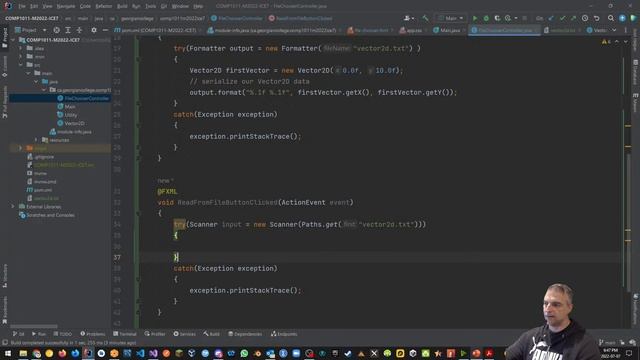Start debugging with the bug icon
Image resolution: width=640 pixels, height=360 pixels.
click(486, 18)
